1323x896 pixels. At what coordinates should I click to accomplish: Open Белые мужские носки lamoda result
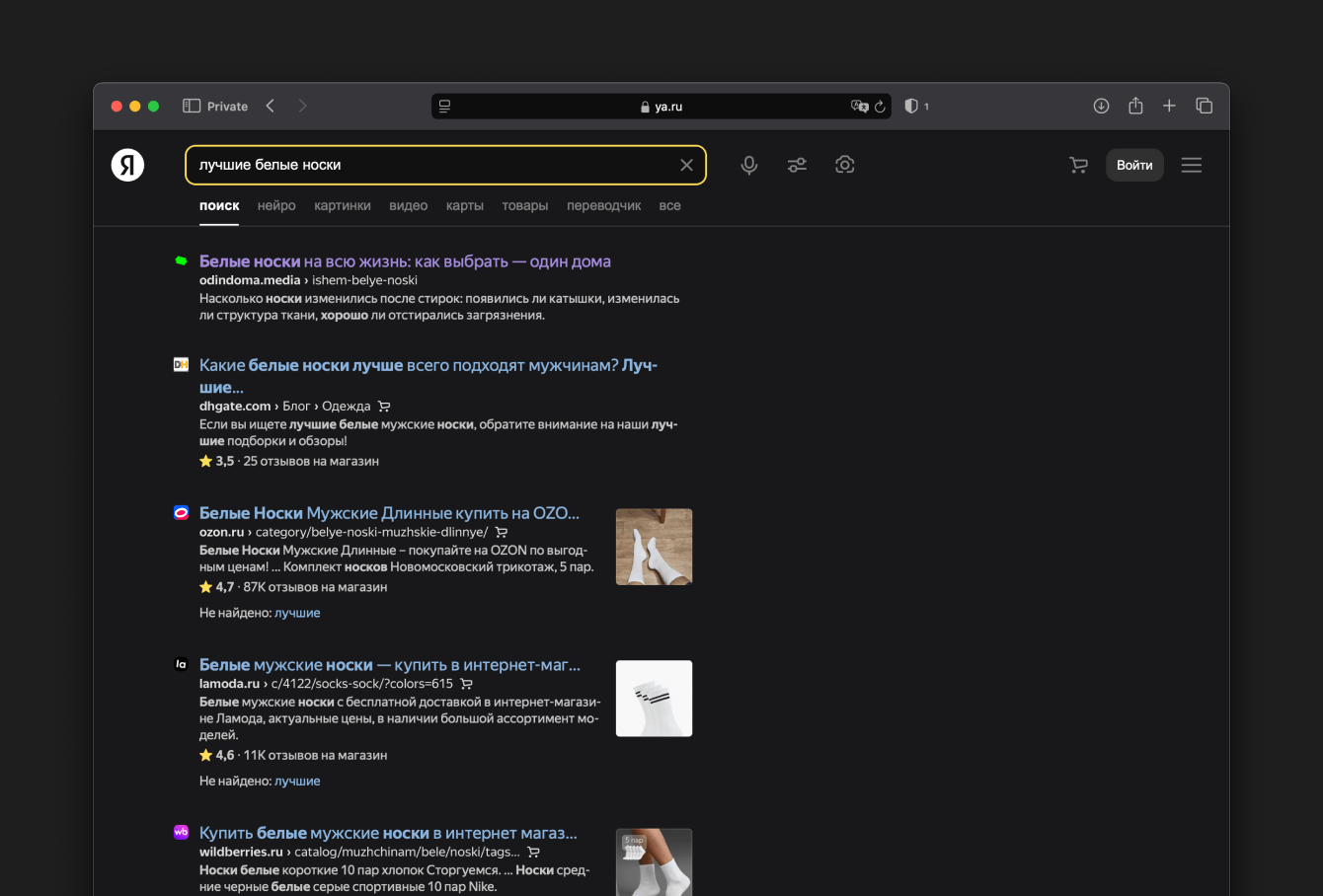[x=390, y=665]
